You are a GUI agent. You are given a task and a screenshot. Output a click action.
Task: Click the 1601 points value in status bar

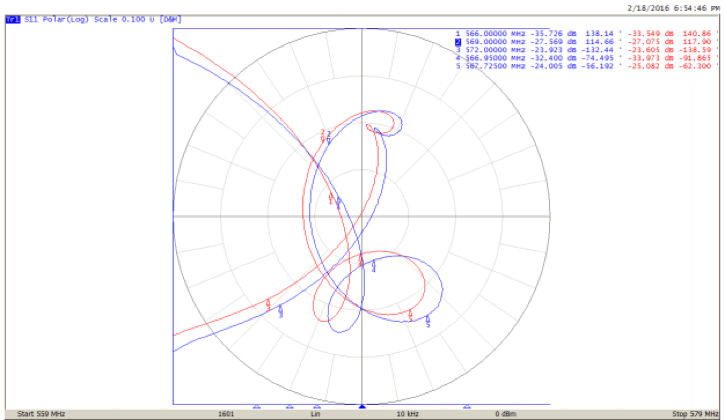(x=226, y=413)
